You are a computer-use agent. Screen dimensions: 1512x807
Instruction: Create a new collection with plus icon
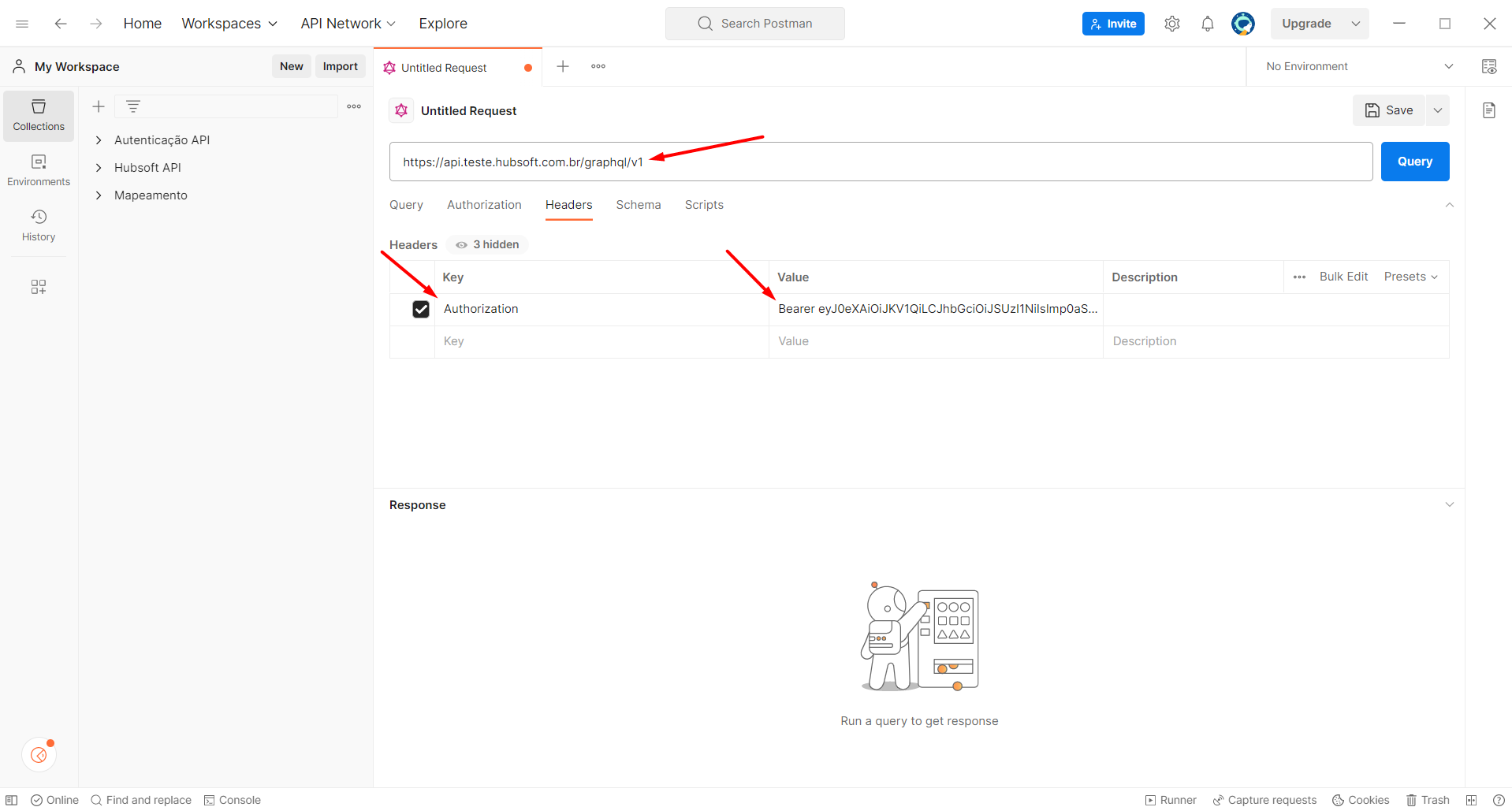click(99, 106)
